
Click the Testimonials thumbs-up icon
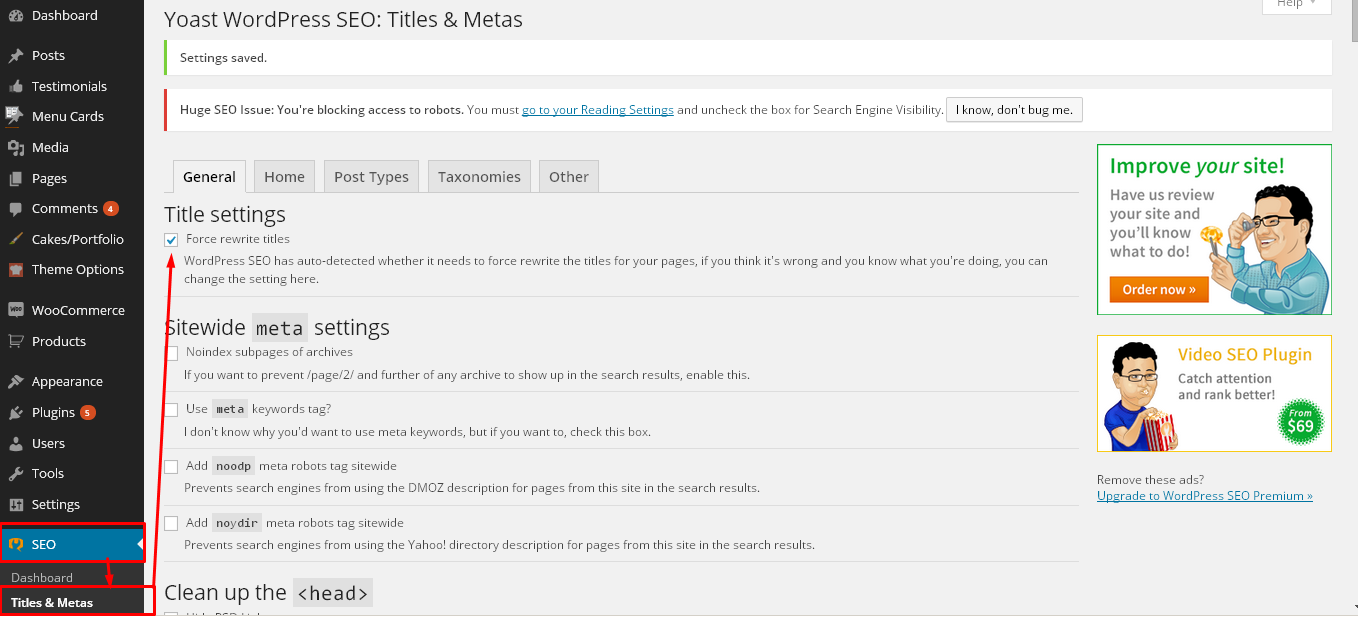point(15,87)
